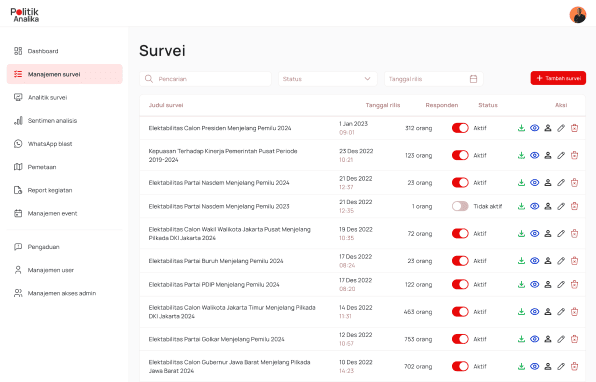Screen dimensions: 596x382
Task: Edit survey Kepuasan Terhadap Kinerja Pemerintah Pusat
Action: click(561, 155)
